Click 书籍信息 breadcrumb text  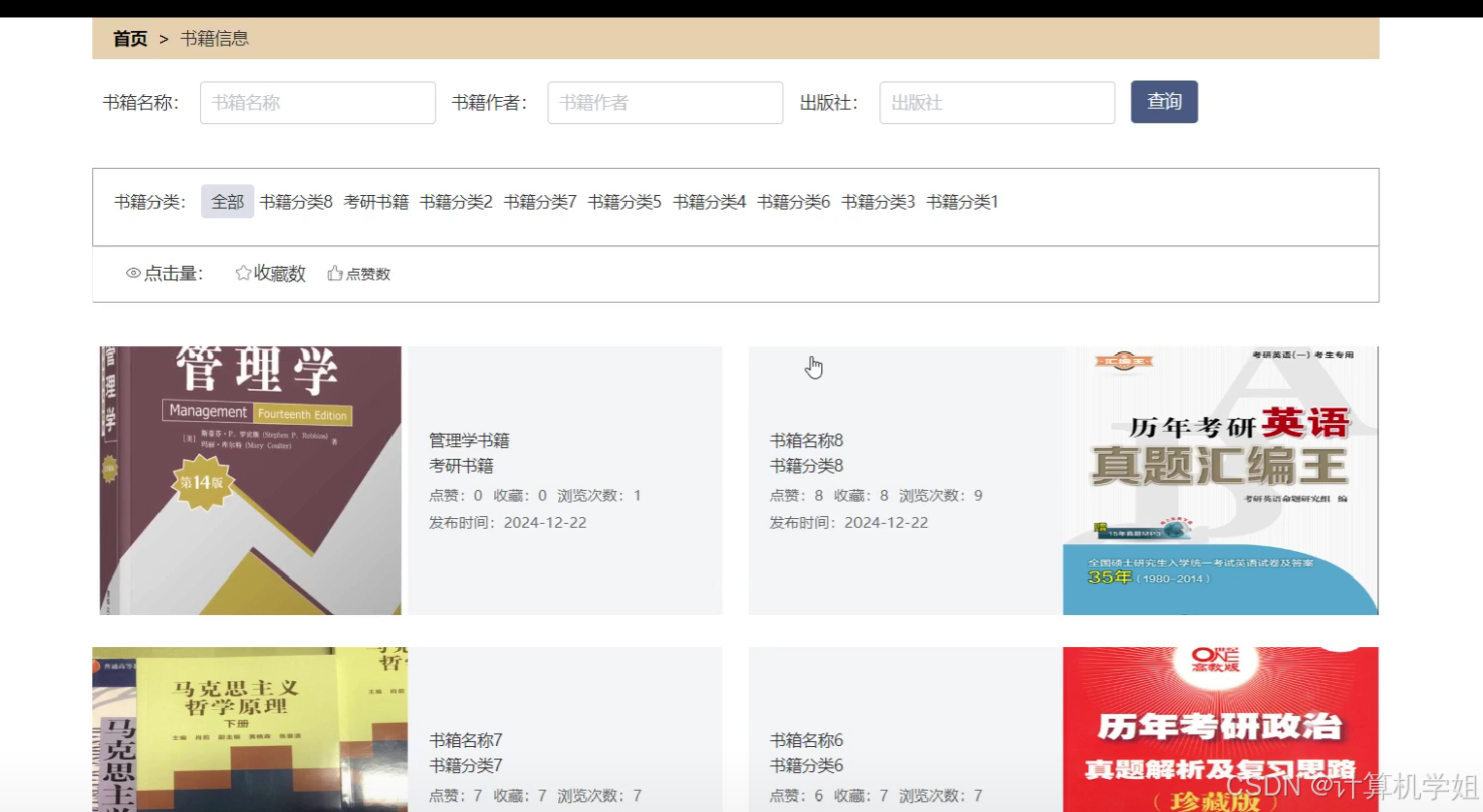pos(214,39)
